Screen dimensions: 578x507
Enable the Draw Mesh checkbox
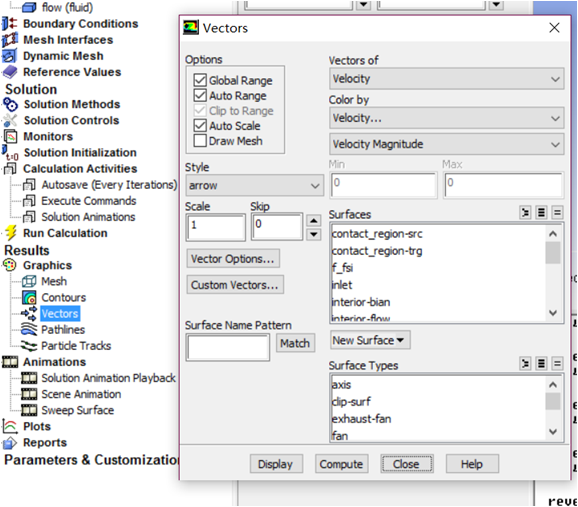[200, 141]
